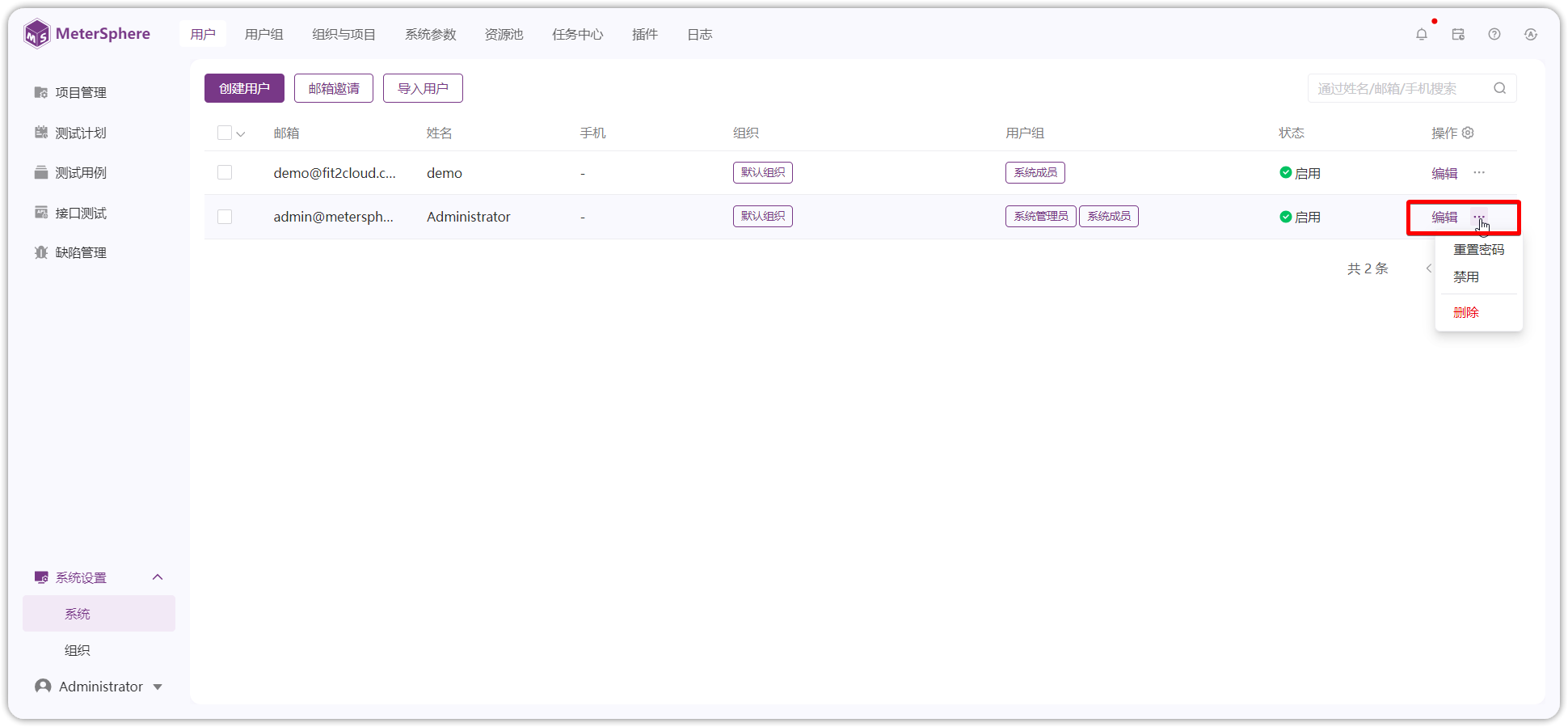The width and height of the screenshot is (1568, 727).
Task: Edit the Administrator user via 编辑
Action: coord(1444,217)
